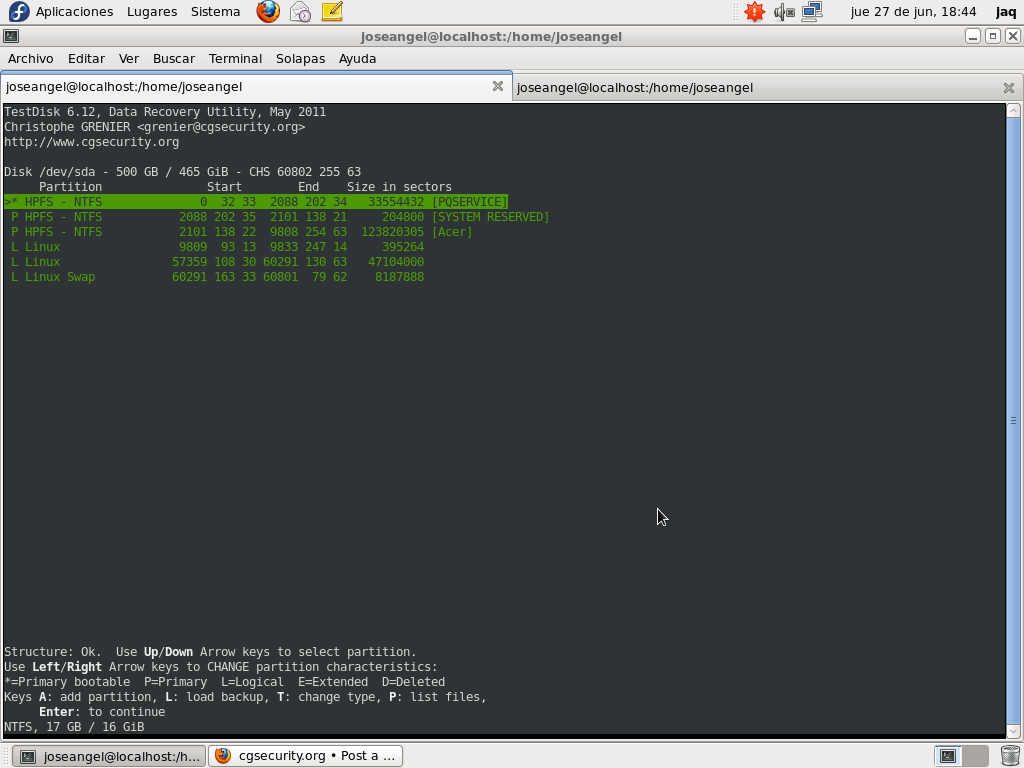The image size is (1024, 768).
Task: Click the 'Enter: to continue' line
Action: click(102, 712)
